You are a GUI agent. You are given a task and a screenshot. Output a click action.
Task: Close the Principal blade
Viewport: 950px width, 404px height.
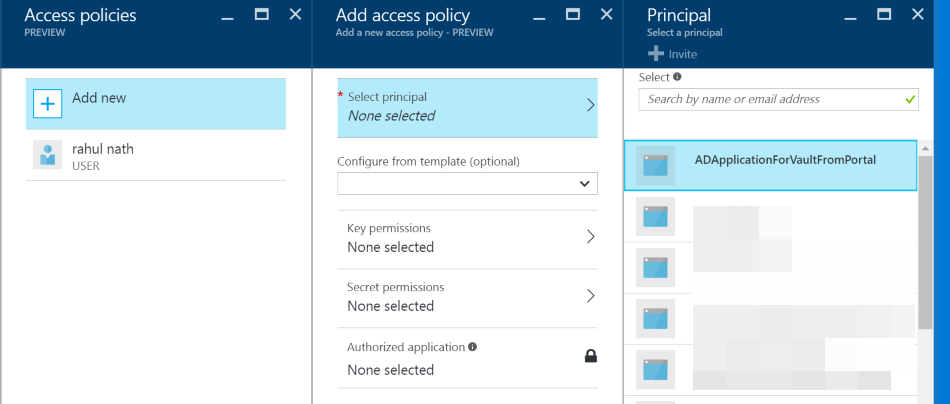[918, 15]
